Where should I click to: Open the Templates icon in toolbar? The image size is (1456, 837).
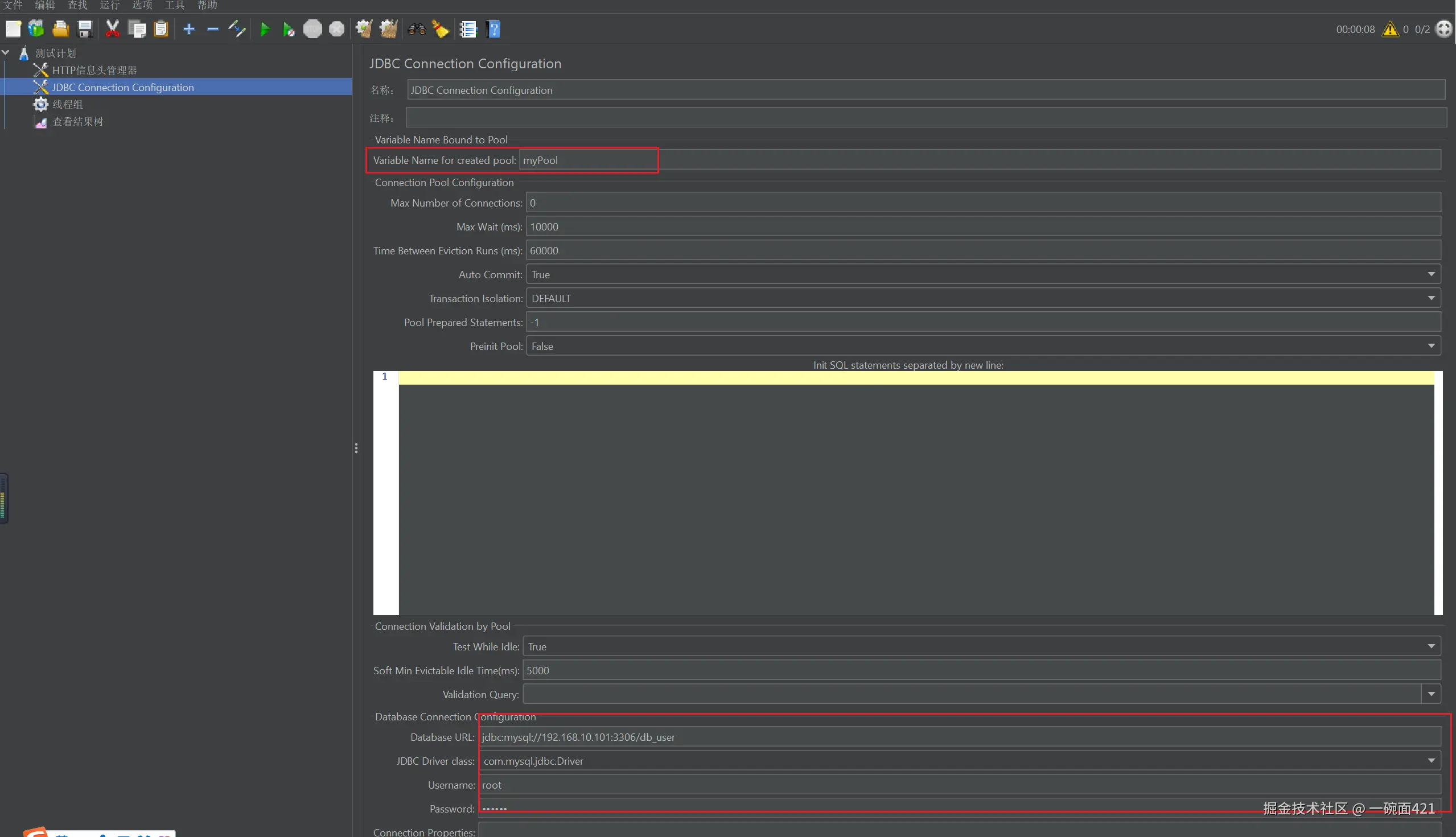(x=36, y=30)
